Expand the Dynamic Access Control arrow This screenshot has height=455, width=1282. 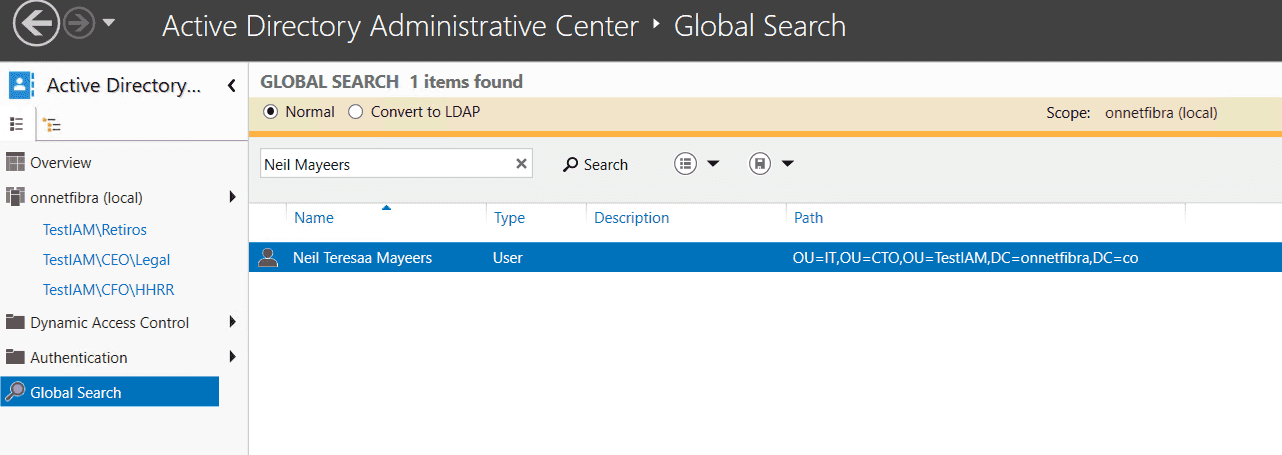[x=232, y=322]
